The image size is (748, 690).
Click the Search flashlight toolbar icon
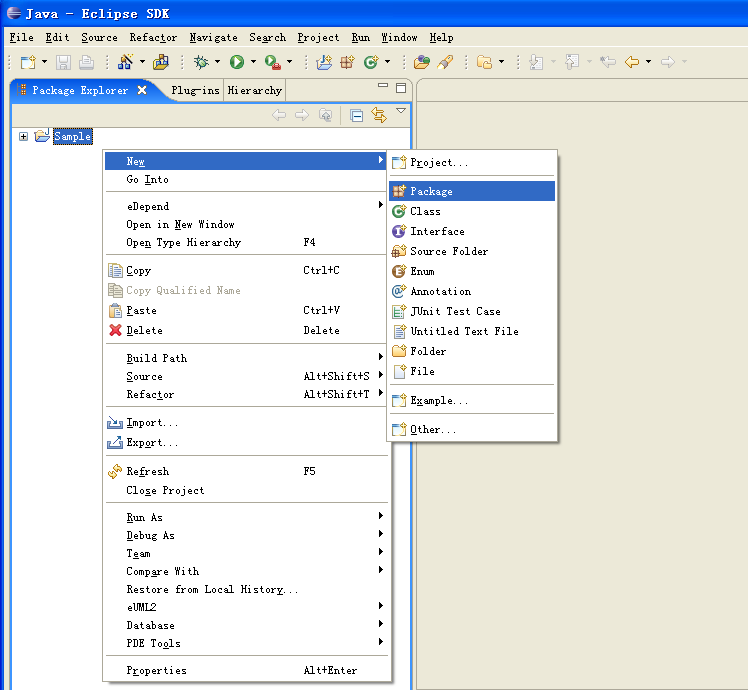point(445,62)
